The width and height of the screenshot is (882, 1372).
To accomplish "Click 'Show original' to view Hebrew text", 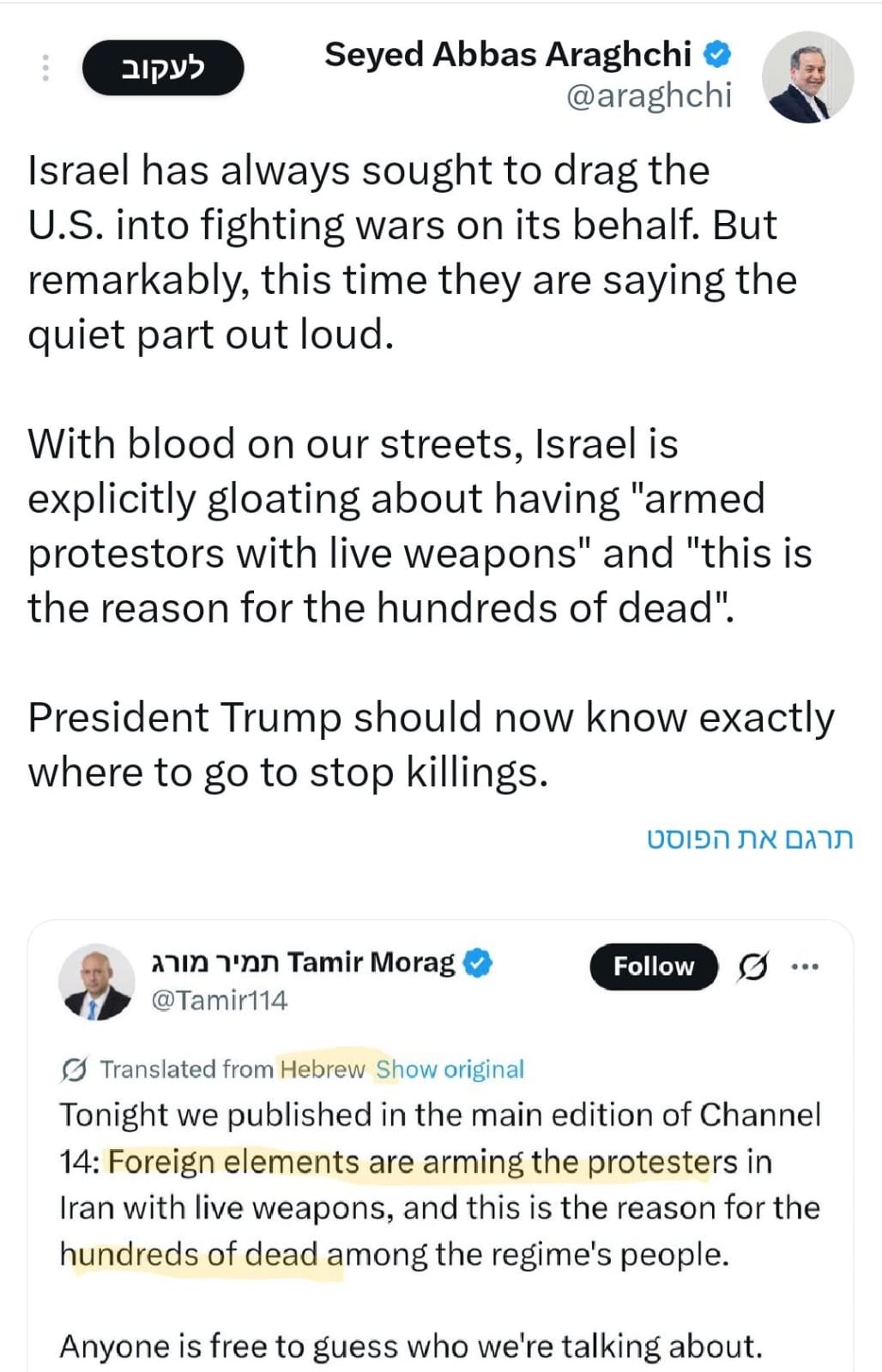I will [449, 1069].
